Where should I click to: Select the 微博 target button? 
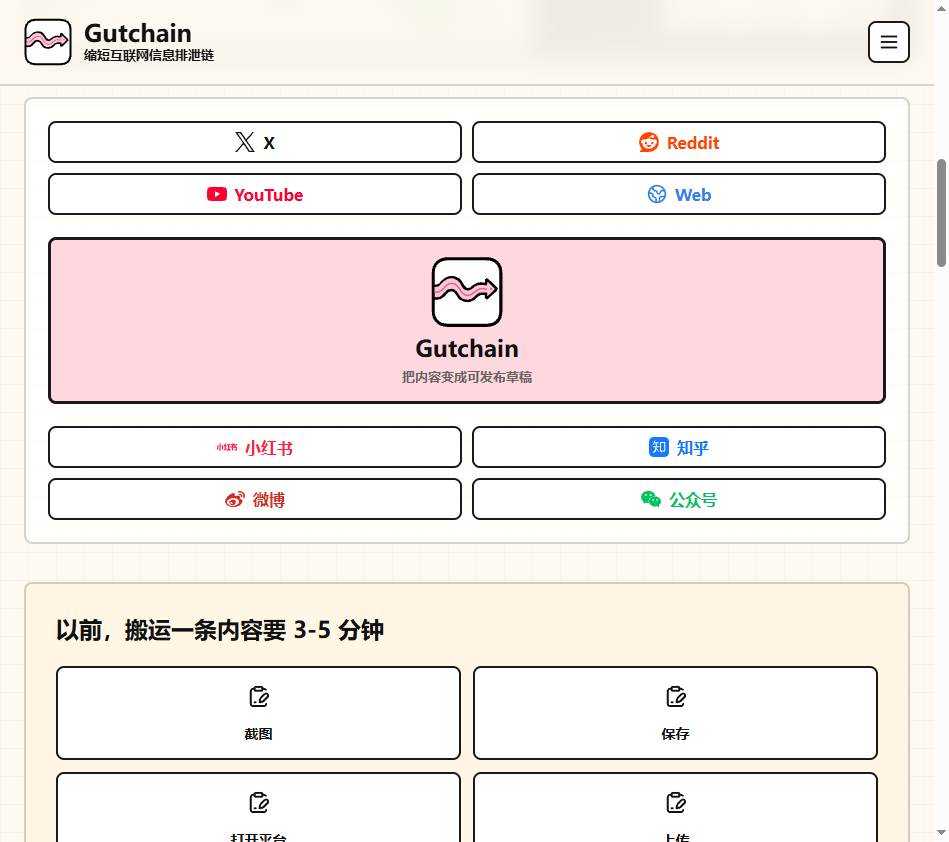pos(255,499)
